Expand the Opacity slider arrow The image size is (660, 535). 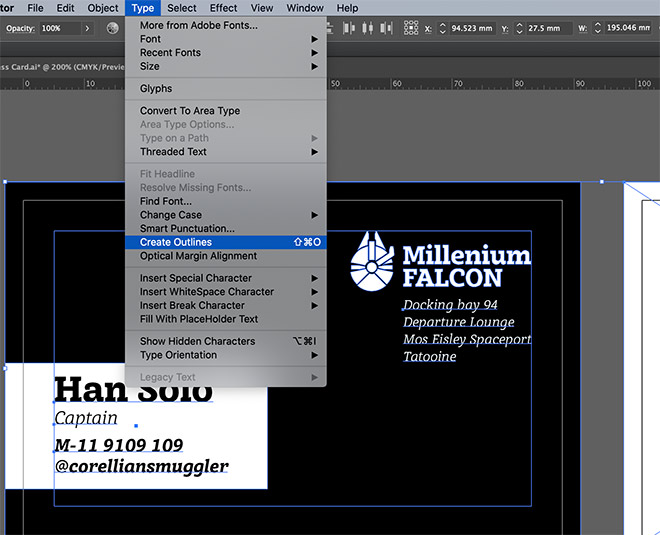87,29
